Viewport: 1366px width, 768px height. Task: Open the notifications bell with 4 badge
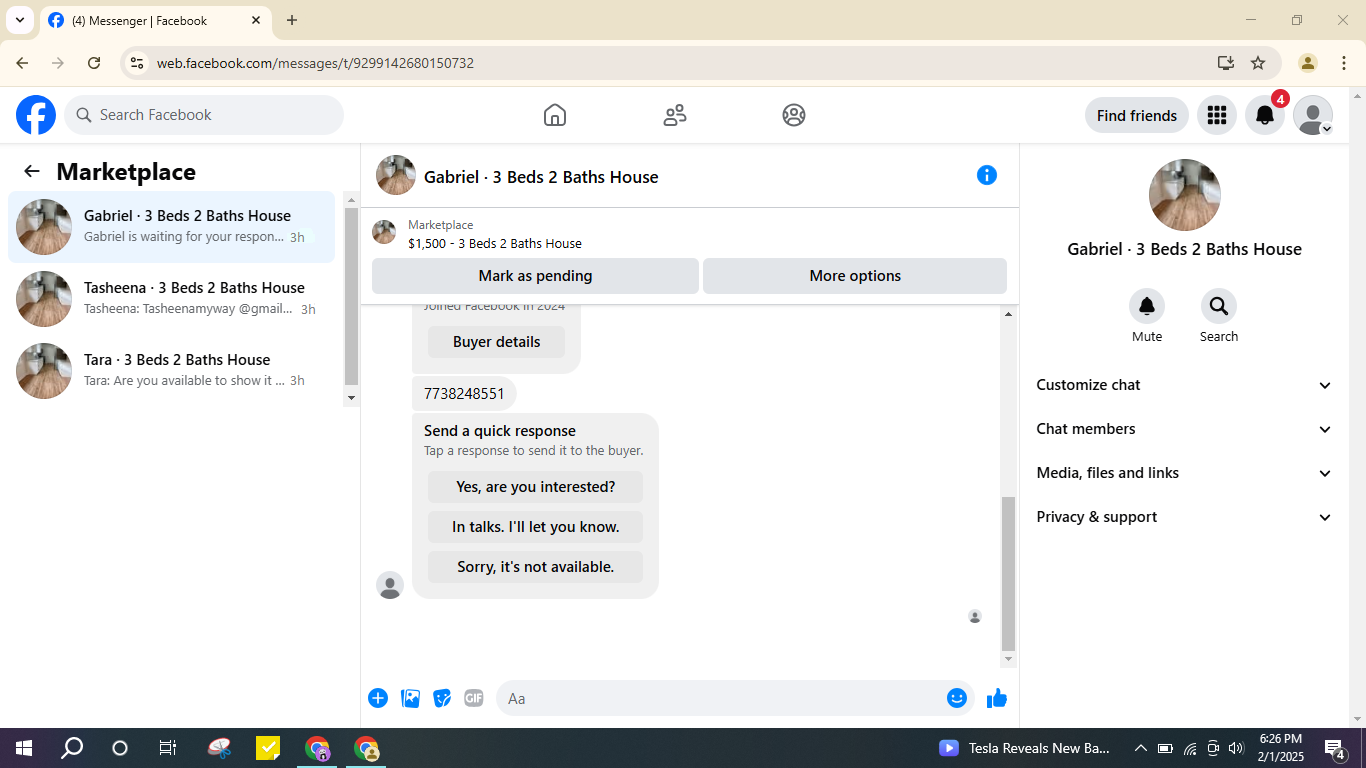(1265, 115)
